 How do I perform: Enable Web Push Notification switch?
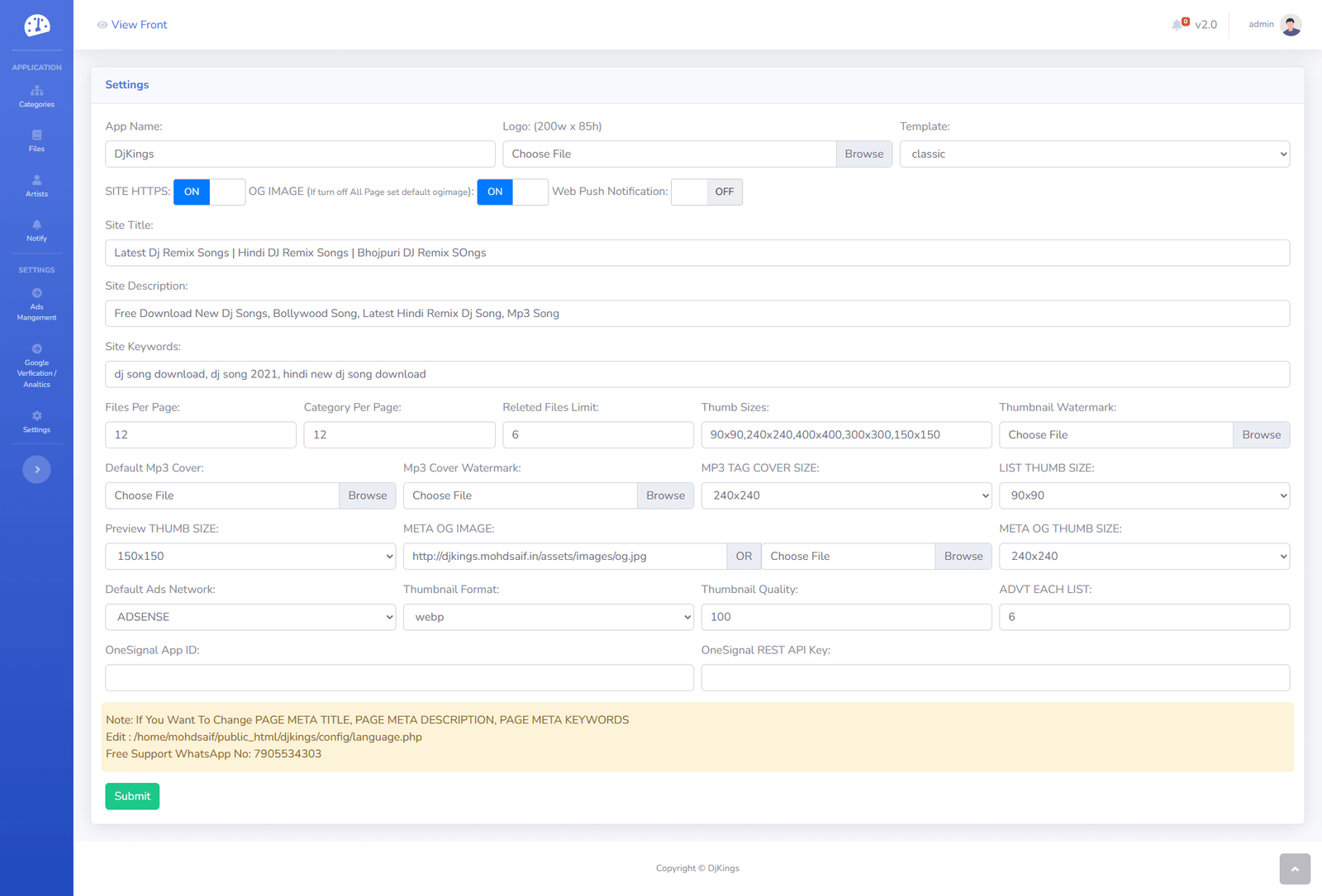(706, 192)
